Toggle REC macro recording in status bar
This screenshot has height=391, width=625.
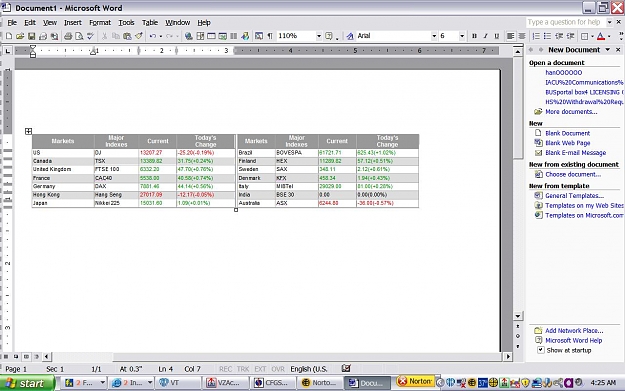225,369
